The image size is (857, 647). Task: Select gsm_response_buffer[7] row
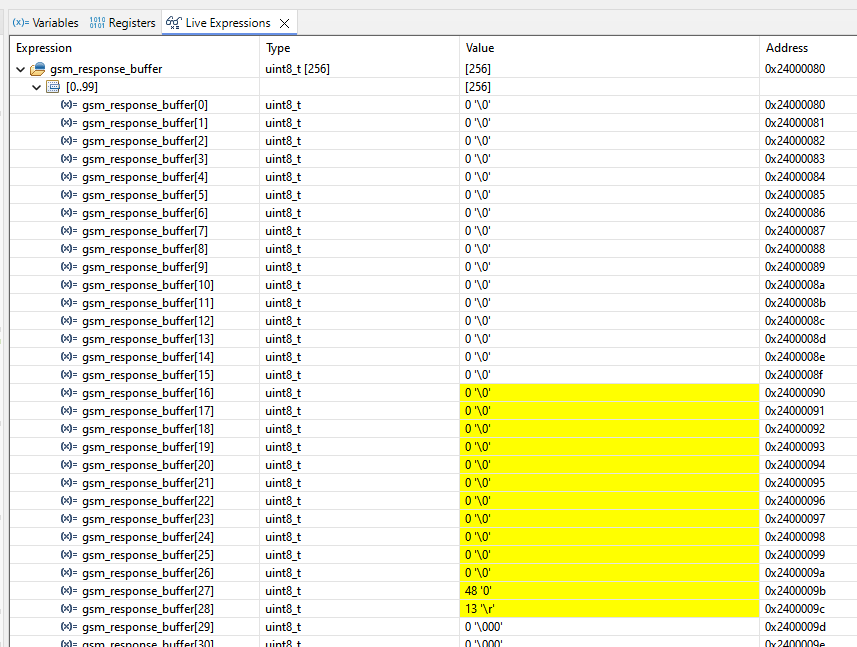[433, 231]
